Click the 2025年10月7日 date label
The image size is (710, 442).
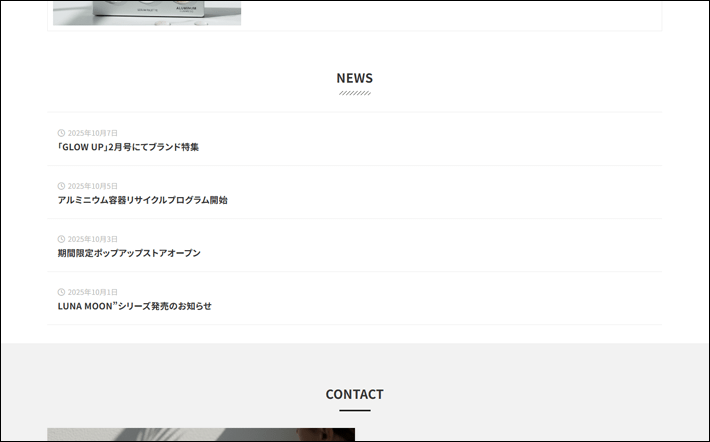click(93, 133)
